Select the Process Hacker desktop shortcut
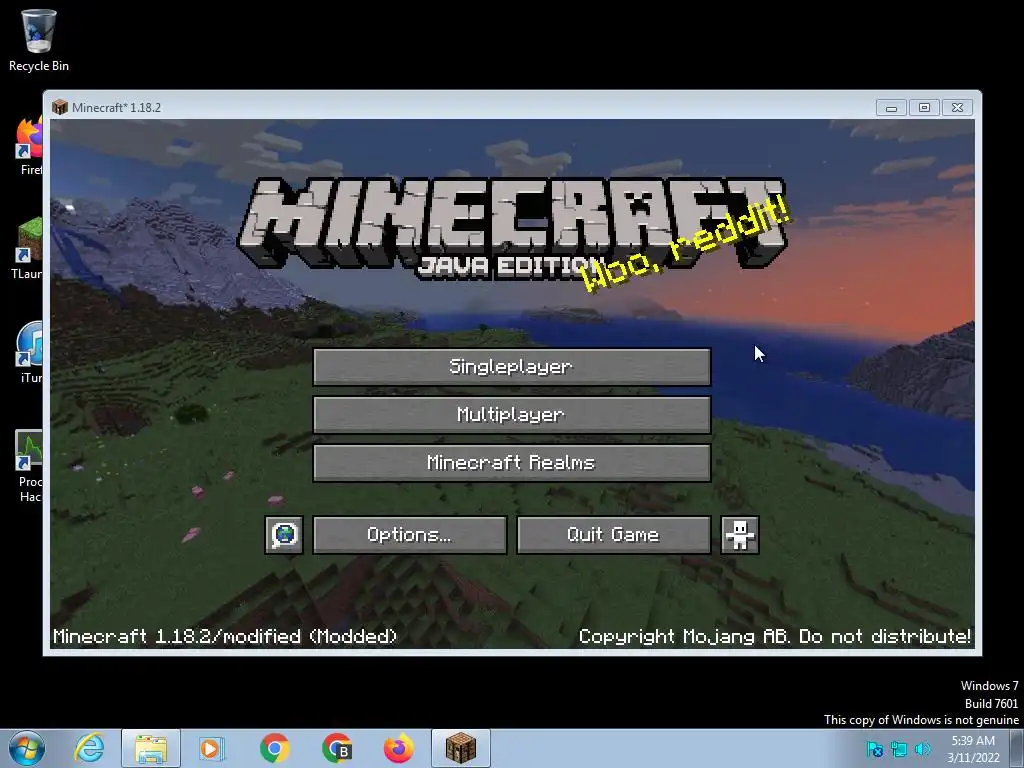 [29, 466]
